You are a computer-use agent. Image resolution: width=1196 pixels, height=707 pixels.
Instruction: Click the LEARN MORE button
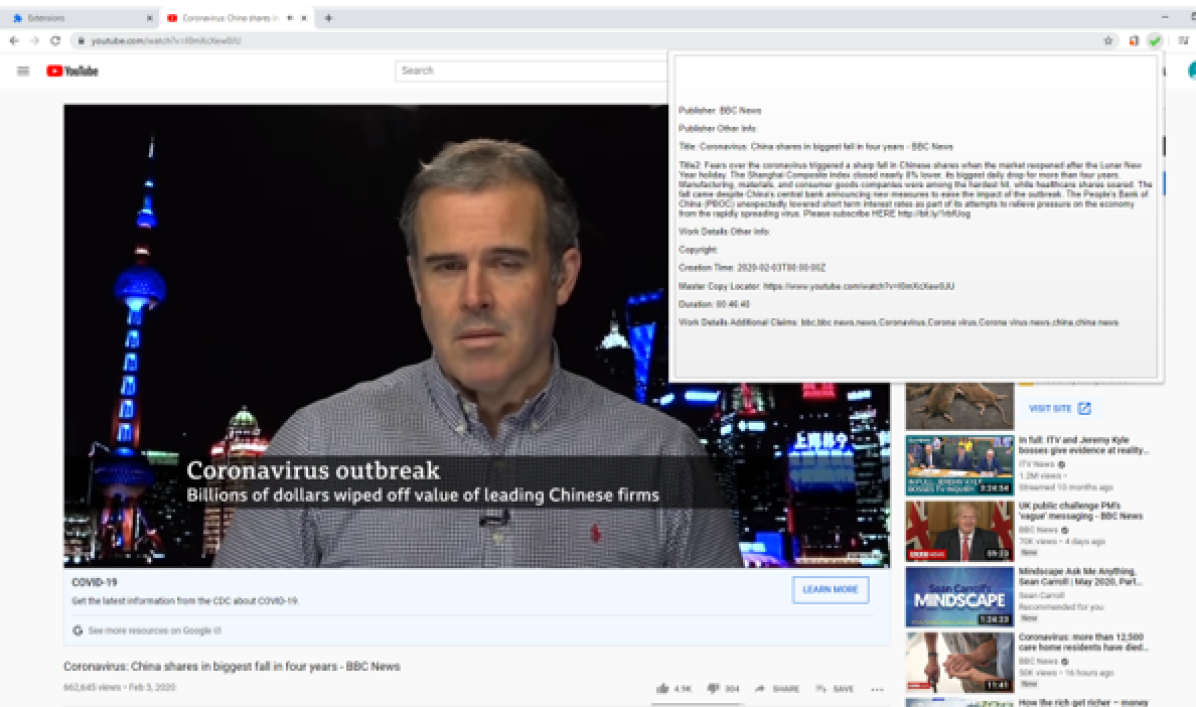[830, 590]
